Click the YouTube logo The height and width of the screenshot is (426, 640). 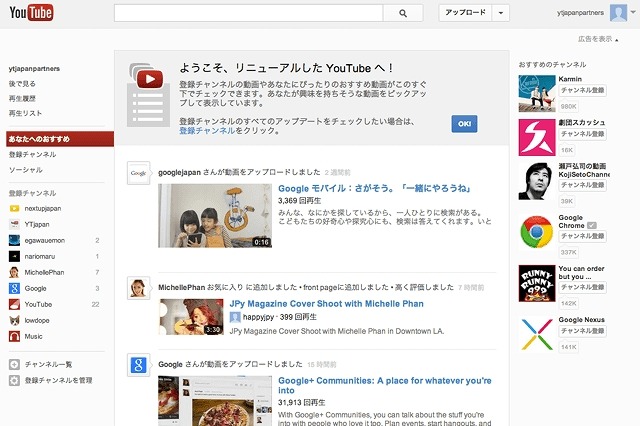(31, 13)
